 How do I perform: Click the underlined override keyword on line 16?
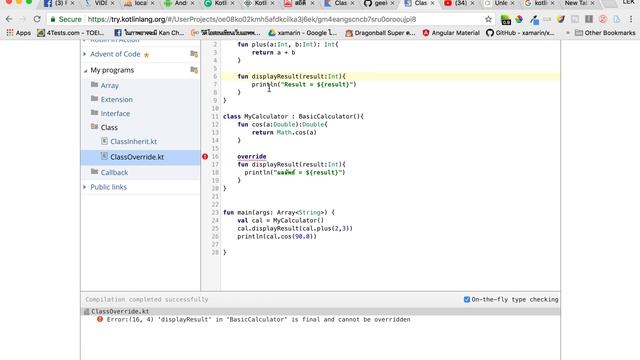(251, 156)
